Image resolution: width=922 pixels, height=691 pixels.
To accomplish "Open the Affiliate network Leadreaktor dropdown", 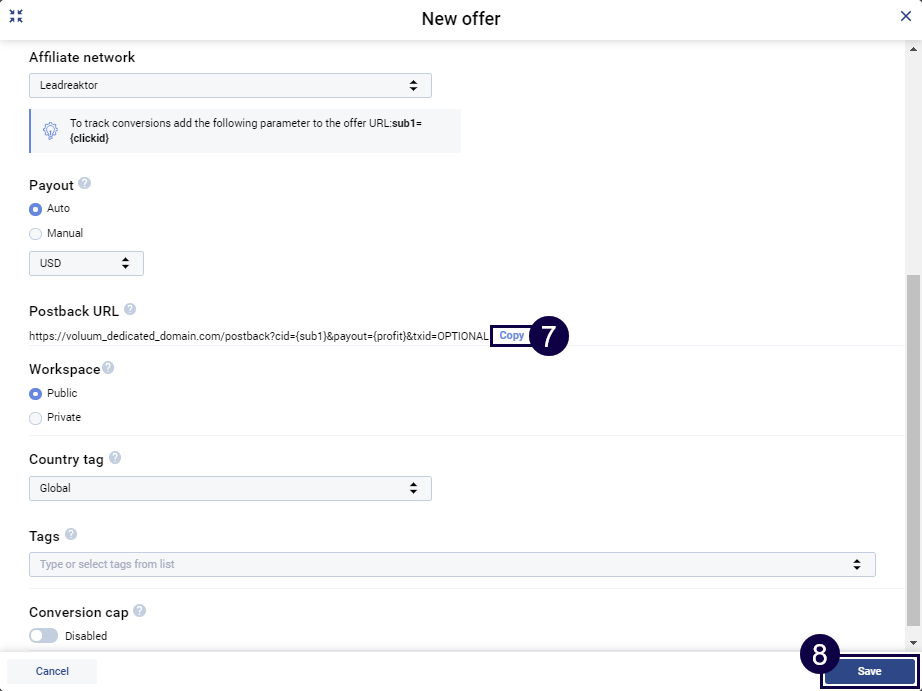I will [230, 85].
